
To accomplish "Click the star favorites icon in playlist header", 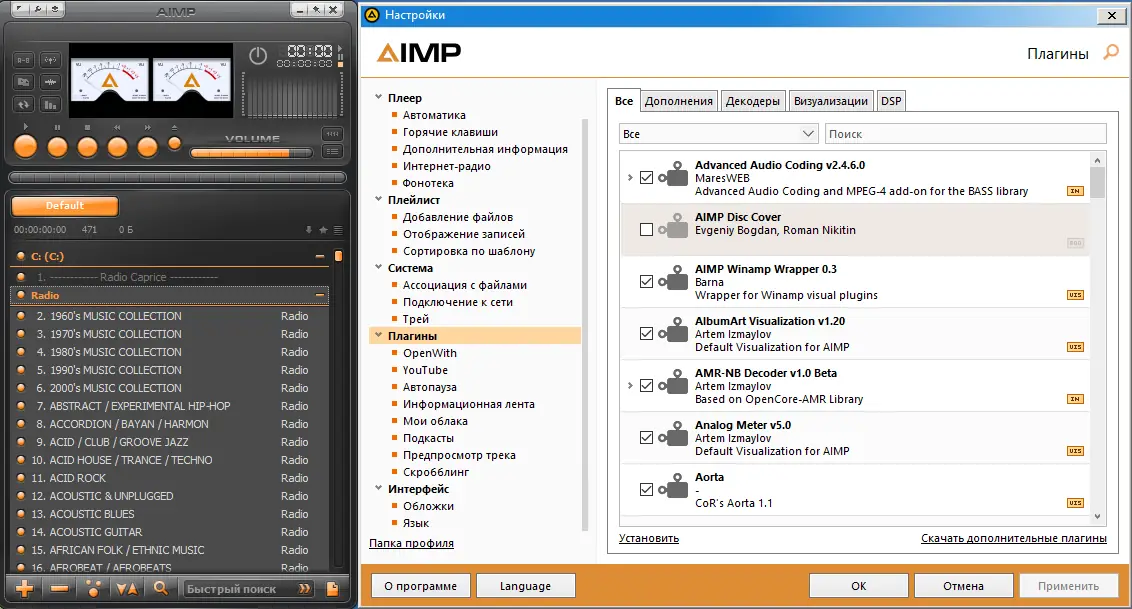I will tap(323, 229).
